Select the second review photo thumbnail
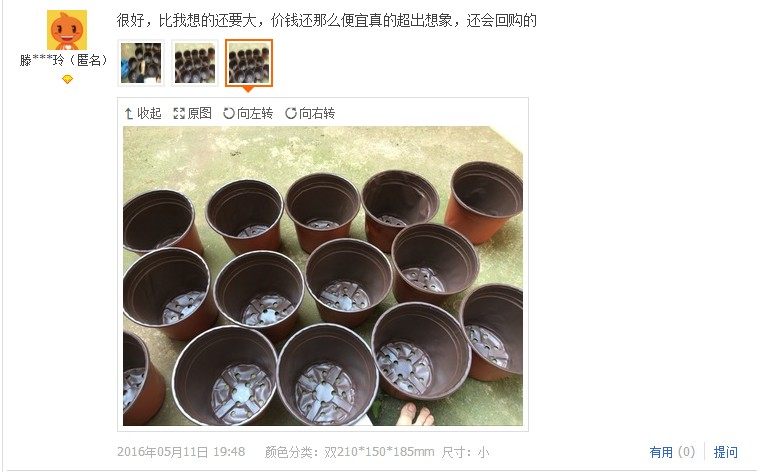763x472 pixels. point(195,63)
